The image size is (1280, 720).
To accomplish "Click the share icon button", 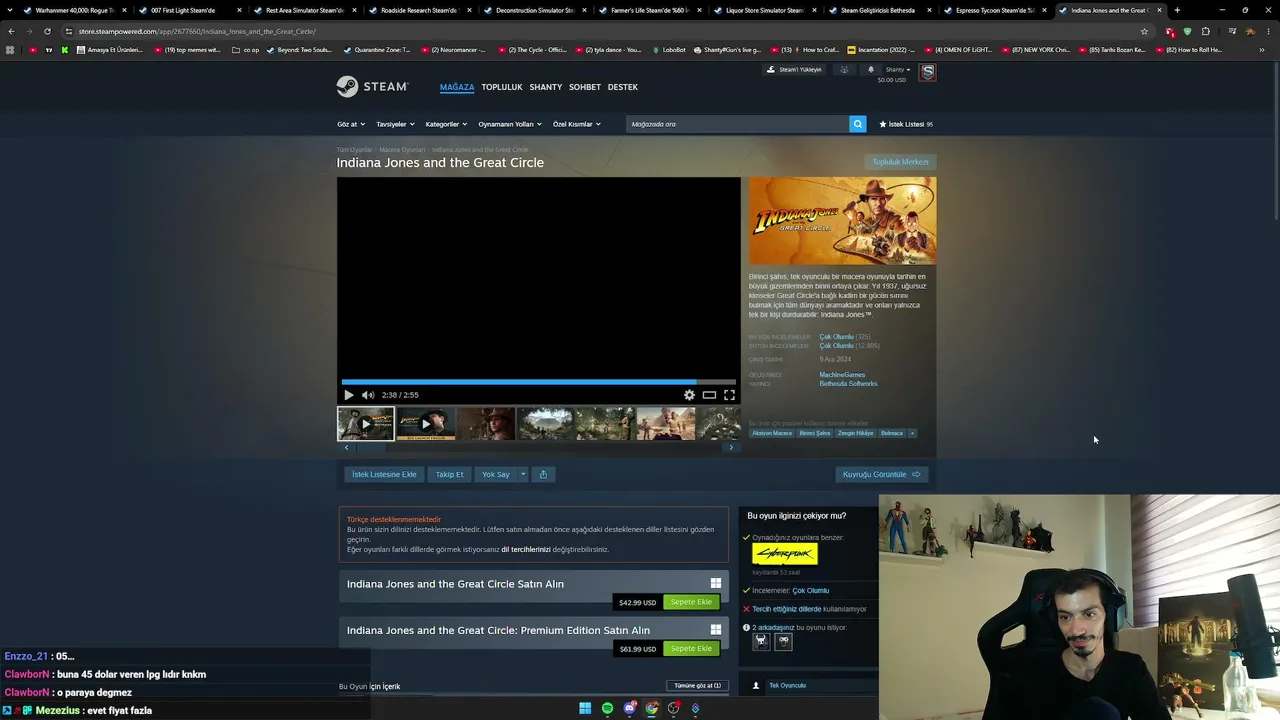I will point(543,474).
